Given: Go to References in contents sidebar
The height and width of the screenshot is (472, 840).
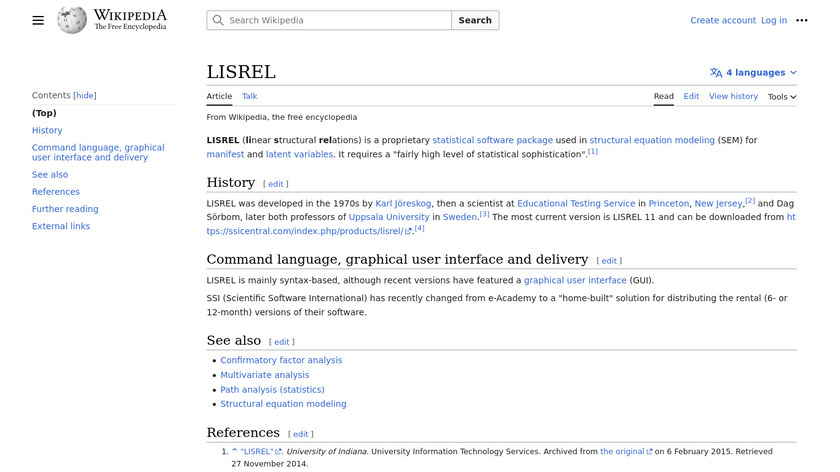Looking at the screenshot, I should click(56, 192).
